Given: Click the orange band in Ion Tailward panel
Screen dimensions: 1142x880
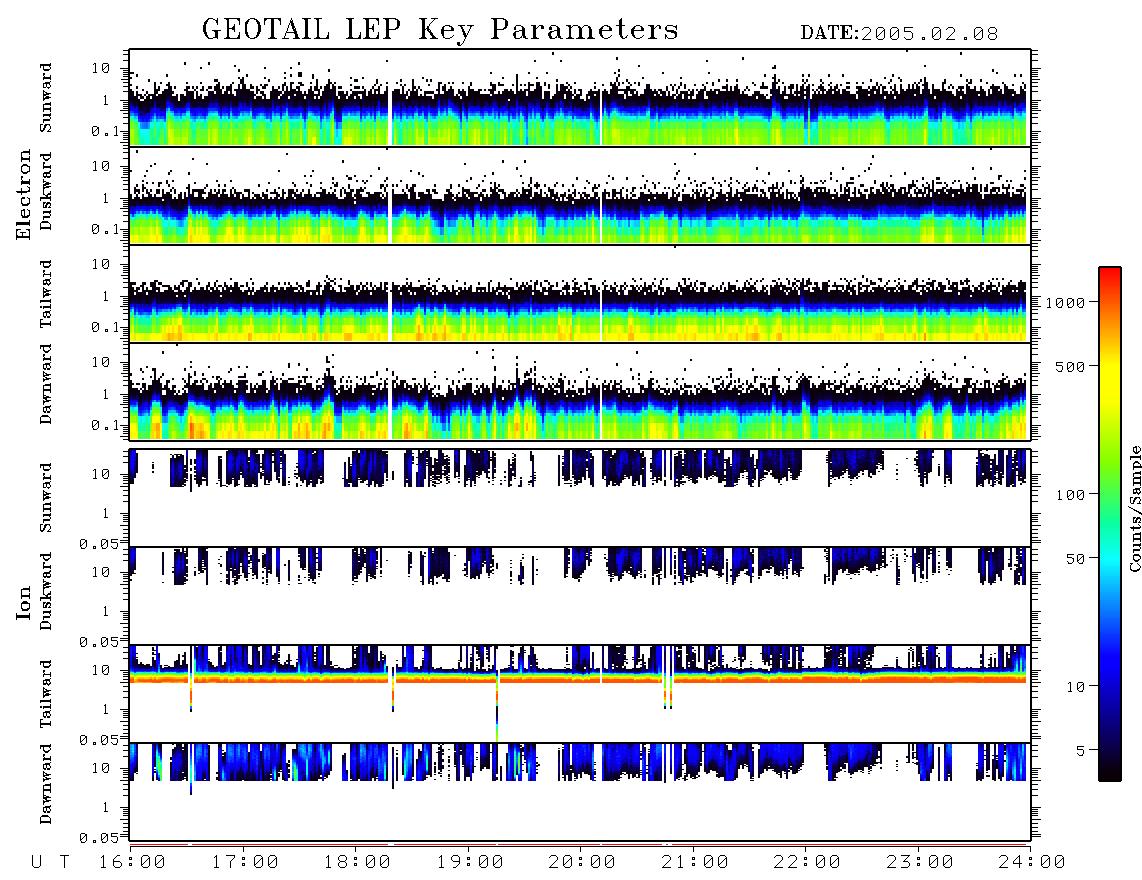Looking at the screenshot, I should (x=580, y=678).
